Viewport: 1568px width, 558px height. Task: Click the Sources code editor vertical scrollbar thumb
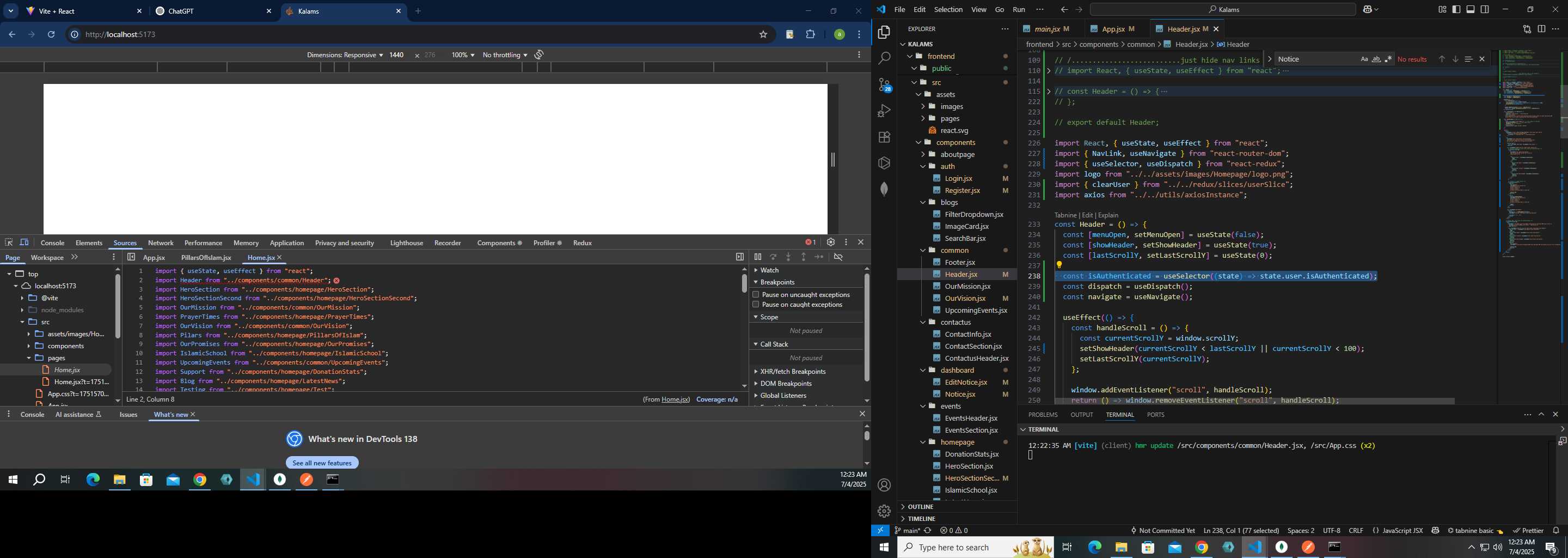point(744,283)
